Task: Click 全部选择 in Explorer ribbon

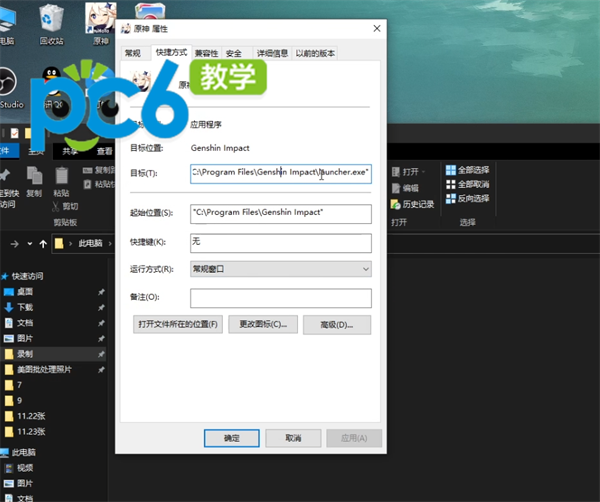Action: point(468,170)
